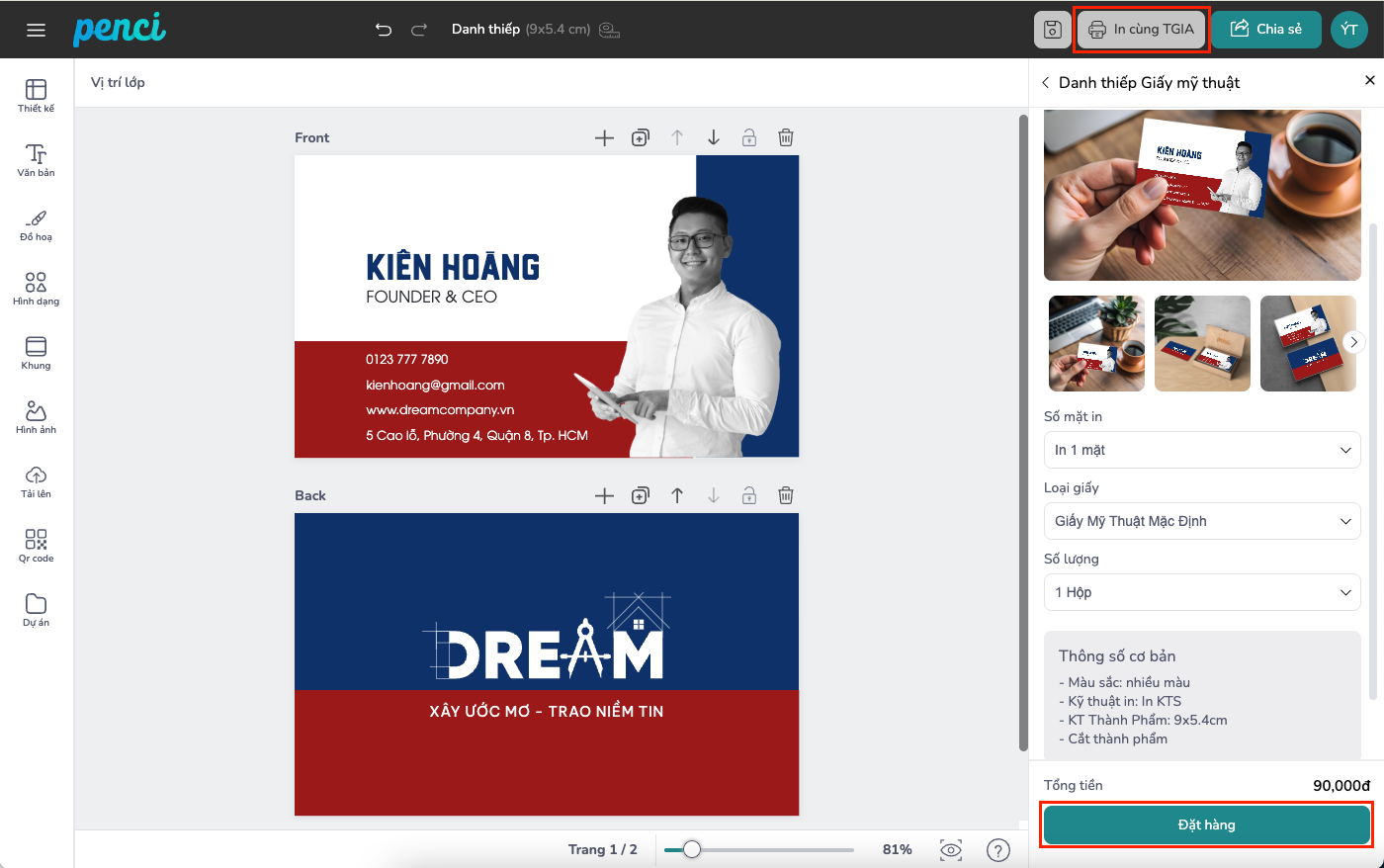Duplicate the Back page
This screenshot has width=1384, height=868.
[641, 495]
